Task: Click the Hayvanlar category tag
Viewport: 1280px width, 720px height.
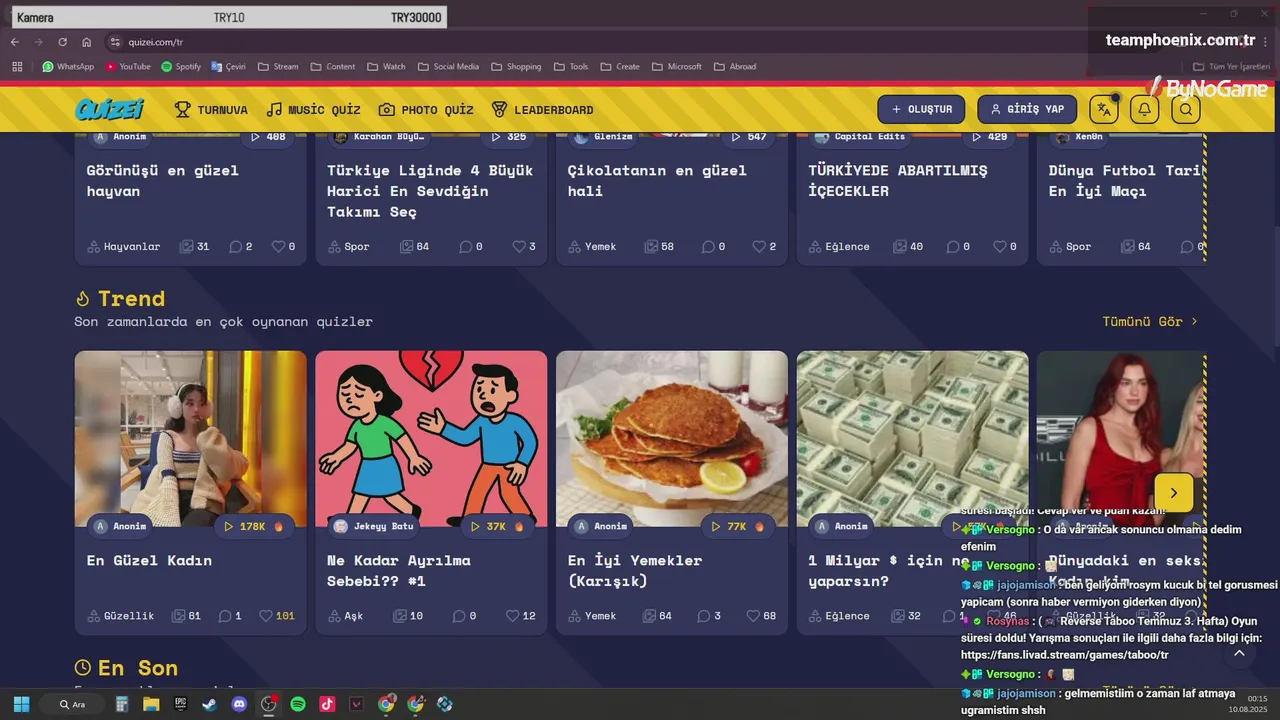Action: pyautogui.click(x=123, y=246)
